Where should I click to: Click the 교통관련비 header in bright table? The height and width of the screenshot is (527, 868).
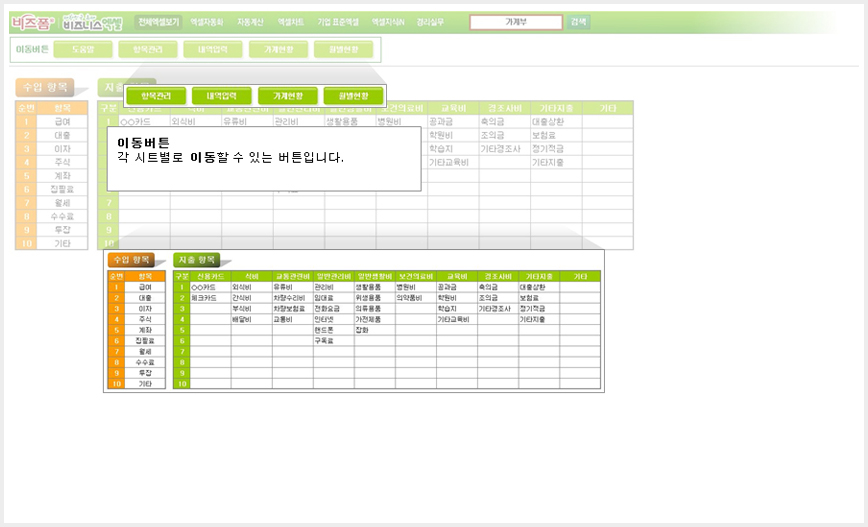coord(292,276)
